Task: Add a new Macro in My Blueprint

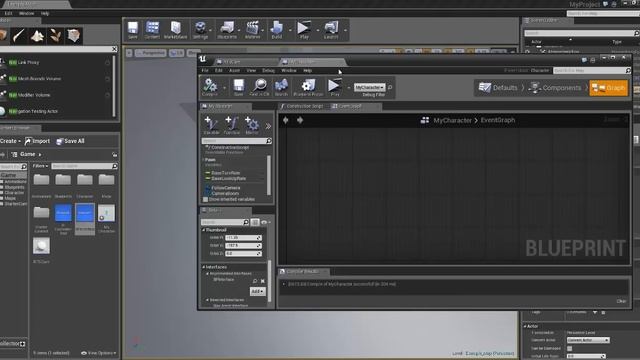Action: (x=252, y=125)
